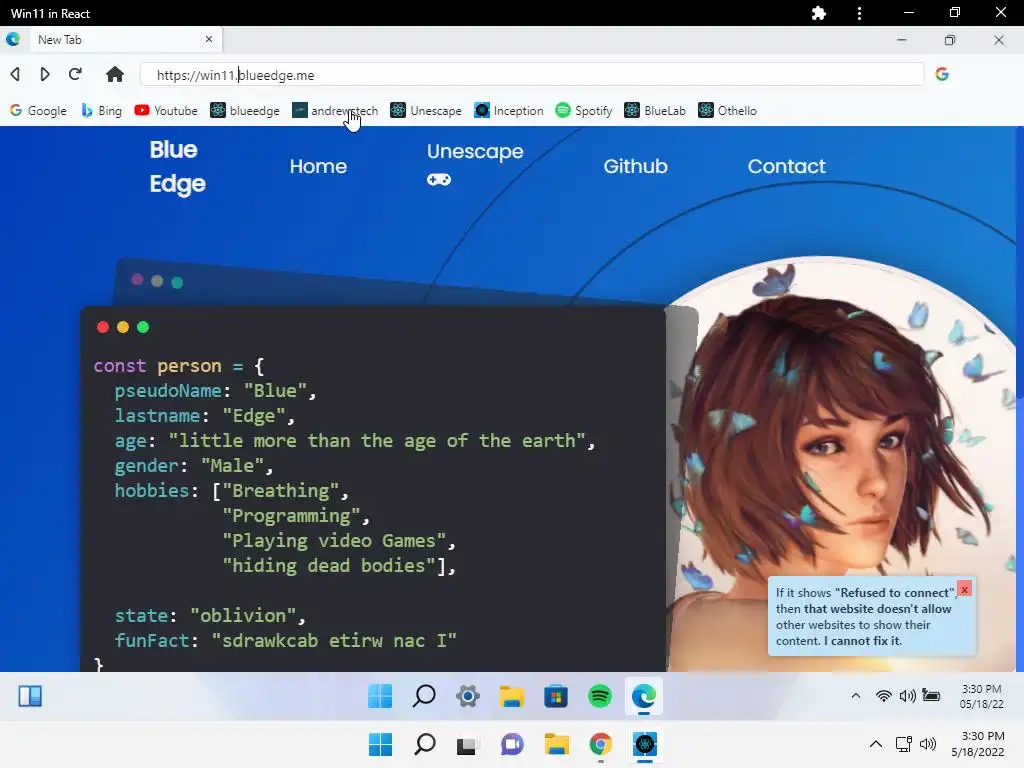Open the browser home icon
Image resolution: width=1024 pixels, height=768 pixels.
pyautogui.click(x=115, y=74)
